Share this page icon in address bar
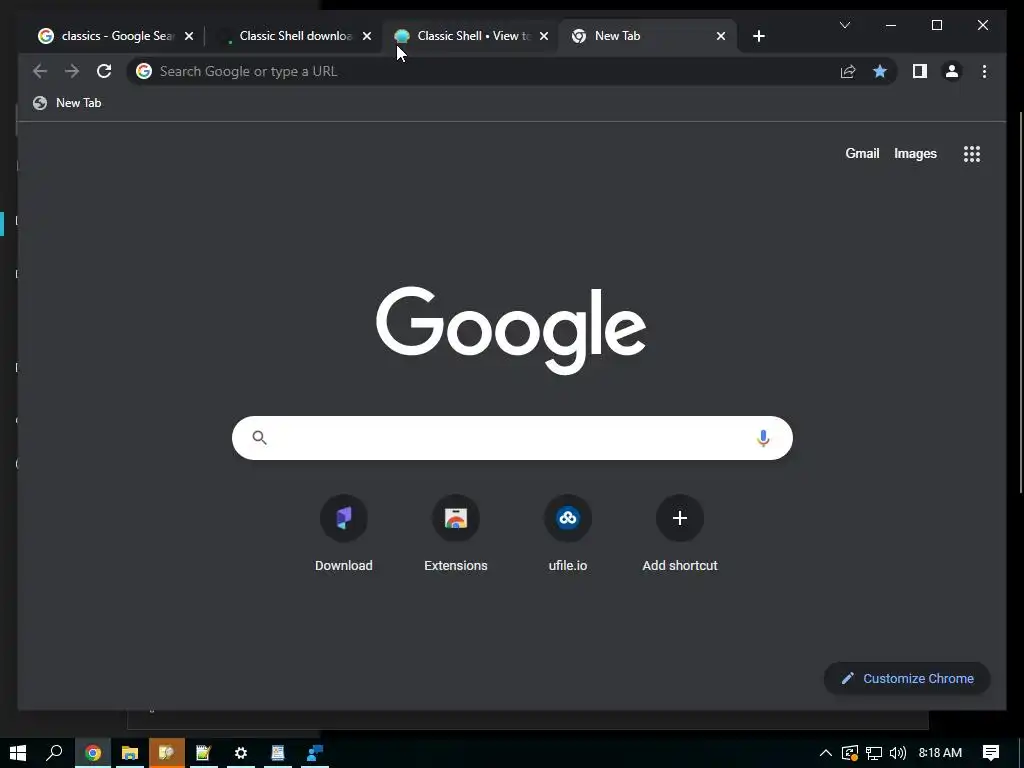 coord(848,71)
